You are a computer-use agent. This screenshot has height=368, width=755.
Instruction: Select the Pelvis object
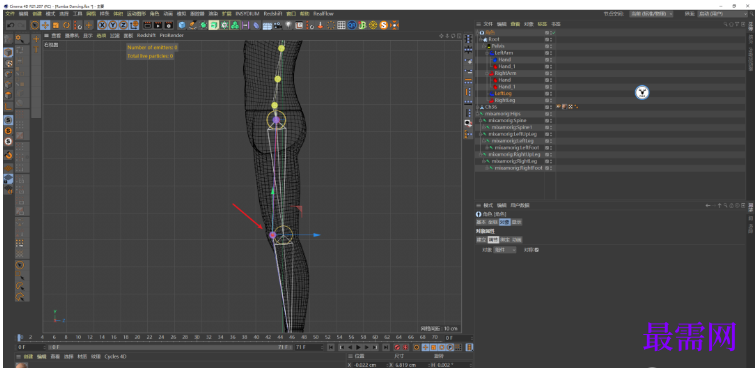point(498,46)
